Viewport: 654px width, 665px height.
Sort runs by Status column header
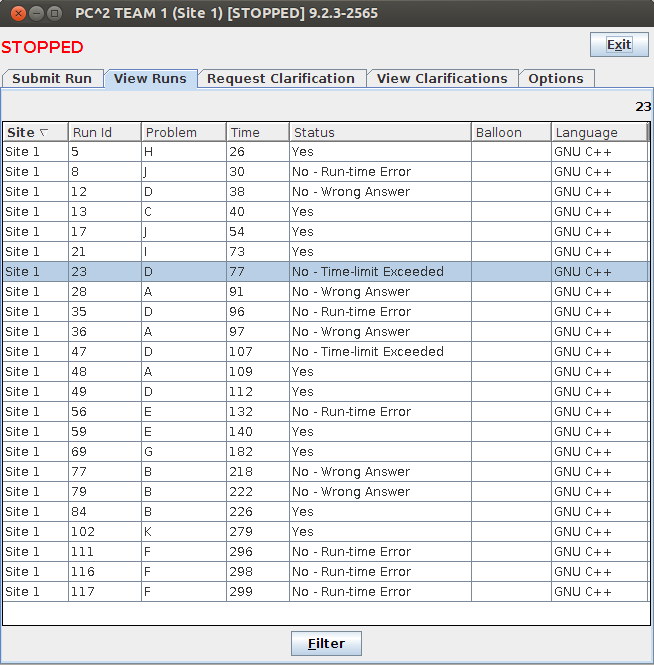coord(380,132)
